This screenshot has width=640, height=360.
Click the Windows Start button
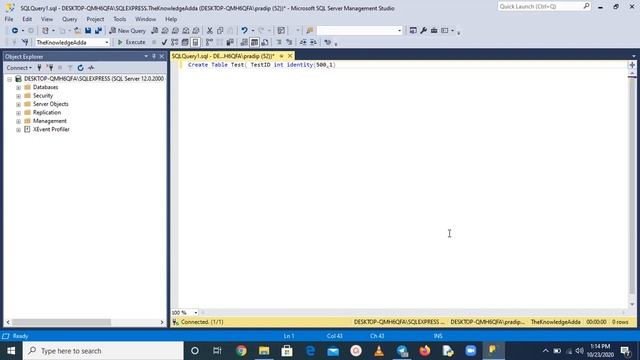coord(11,351)
